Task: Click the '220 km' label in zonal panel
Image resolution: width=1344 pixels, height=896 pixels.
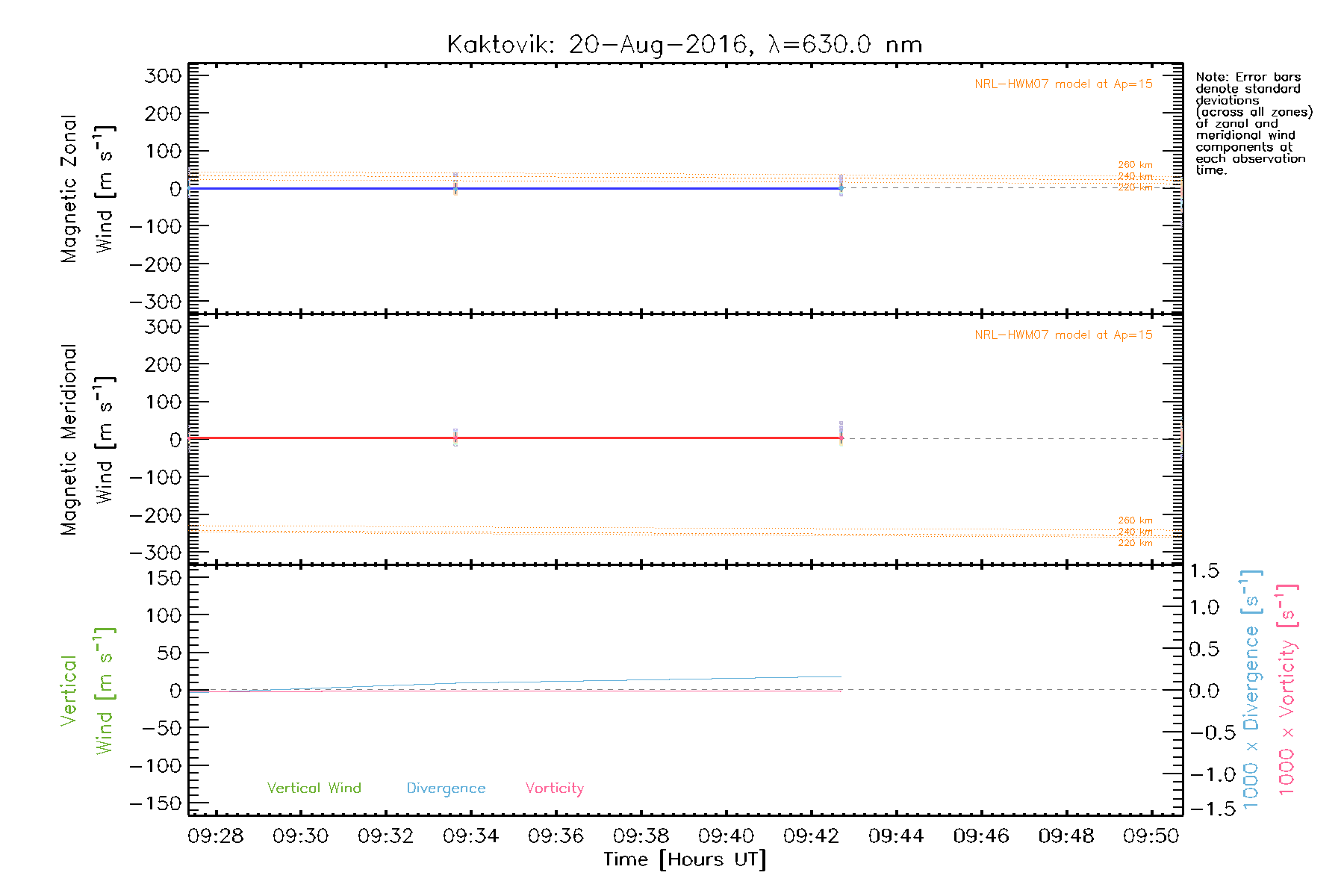Action: [x=1135, y=187]
